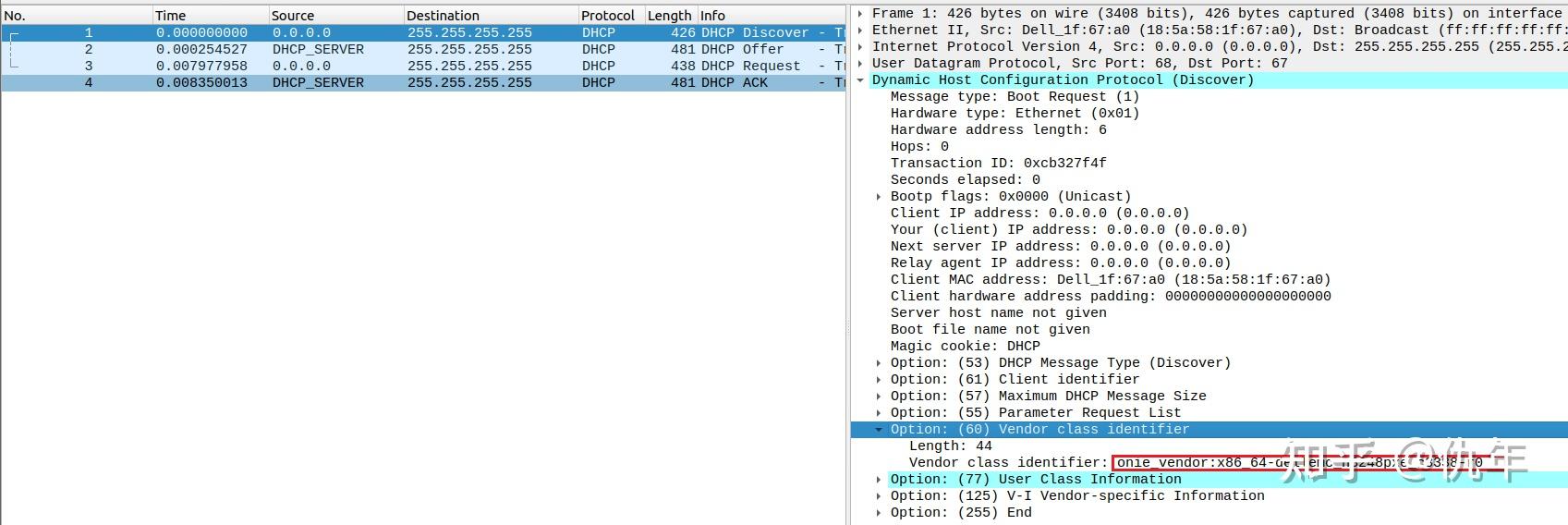Expand Internet Protocol Version 4 section
The width and height of the screenshot is (1568, 525).
(x=861, y=47)
